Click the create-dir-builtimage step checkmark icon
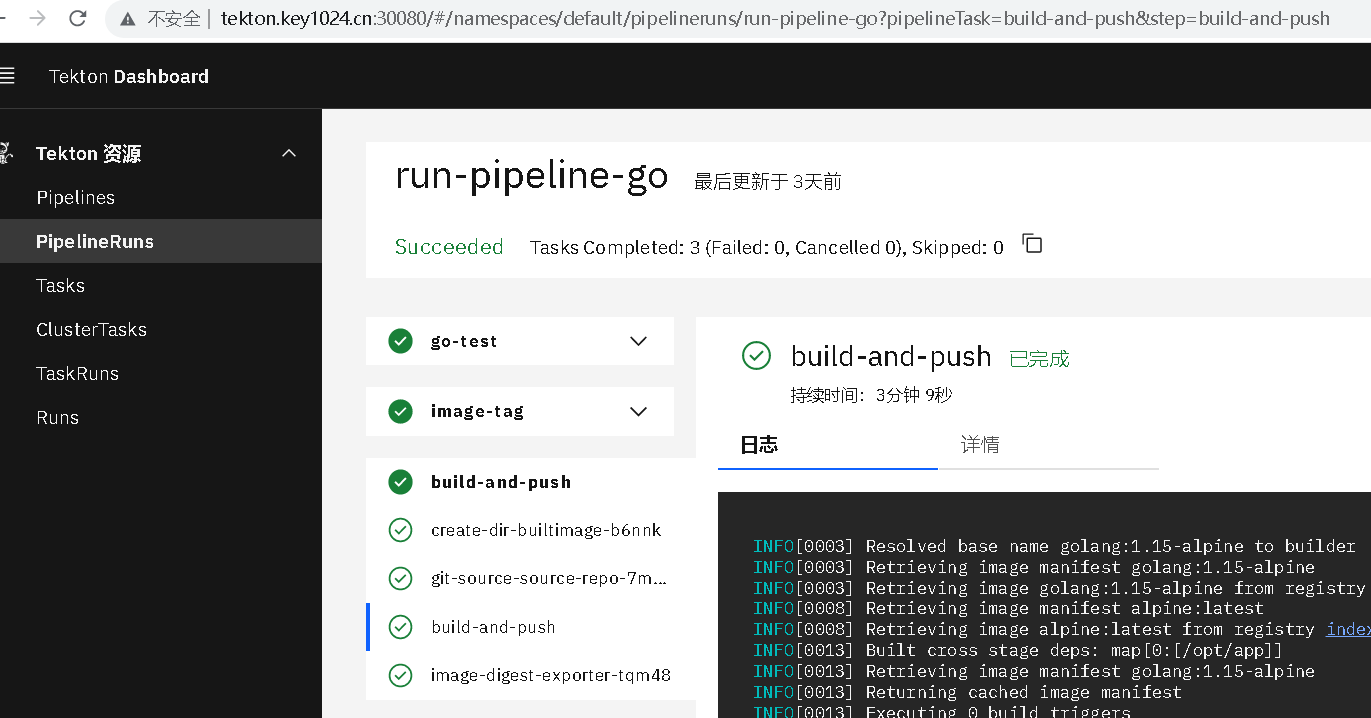The image size is (1371, 718). coord(400,530)
